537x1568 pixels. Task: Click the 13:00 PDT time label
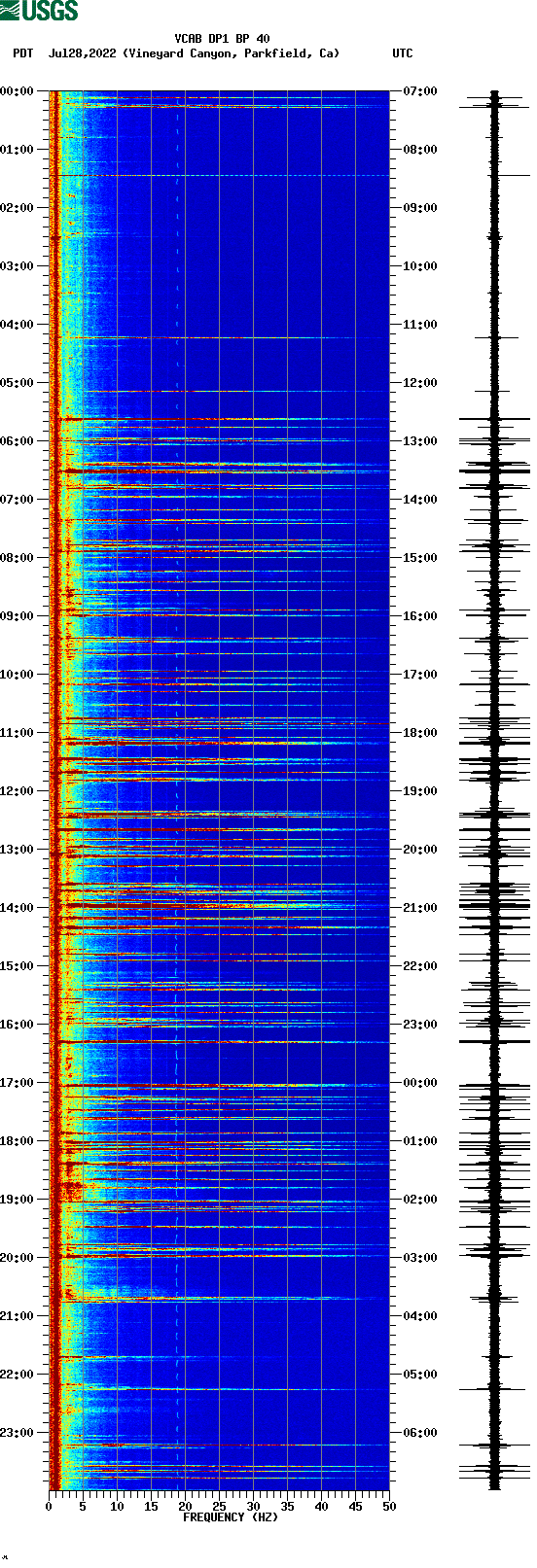point(17,850)
